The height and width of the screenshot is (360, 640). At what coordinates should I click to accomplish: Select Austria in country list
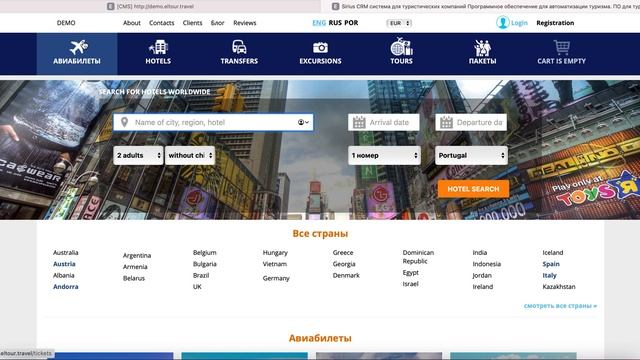pyautogui.click(x=64, y=264)
